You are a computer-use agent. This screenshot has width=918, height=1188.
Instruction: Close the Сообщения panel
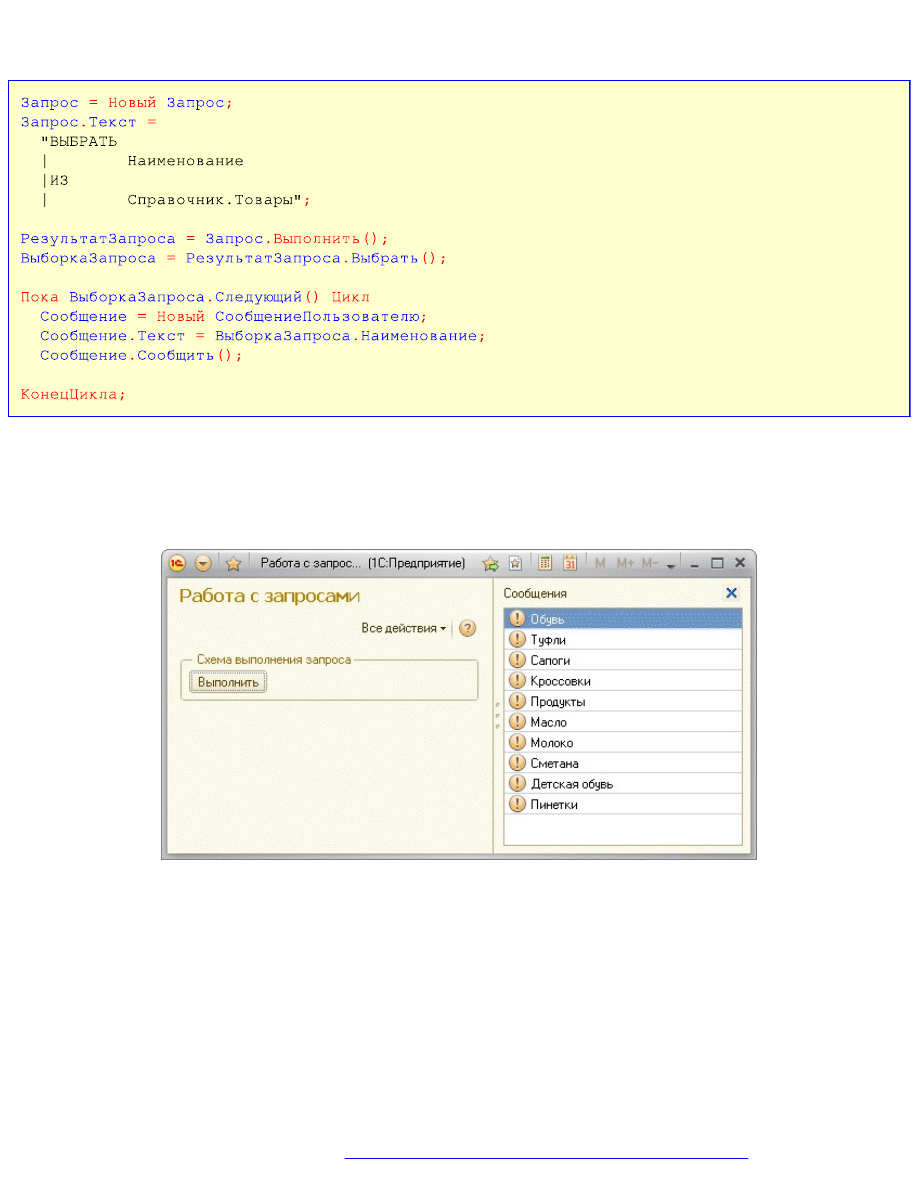731,593
